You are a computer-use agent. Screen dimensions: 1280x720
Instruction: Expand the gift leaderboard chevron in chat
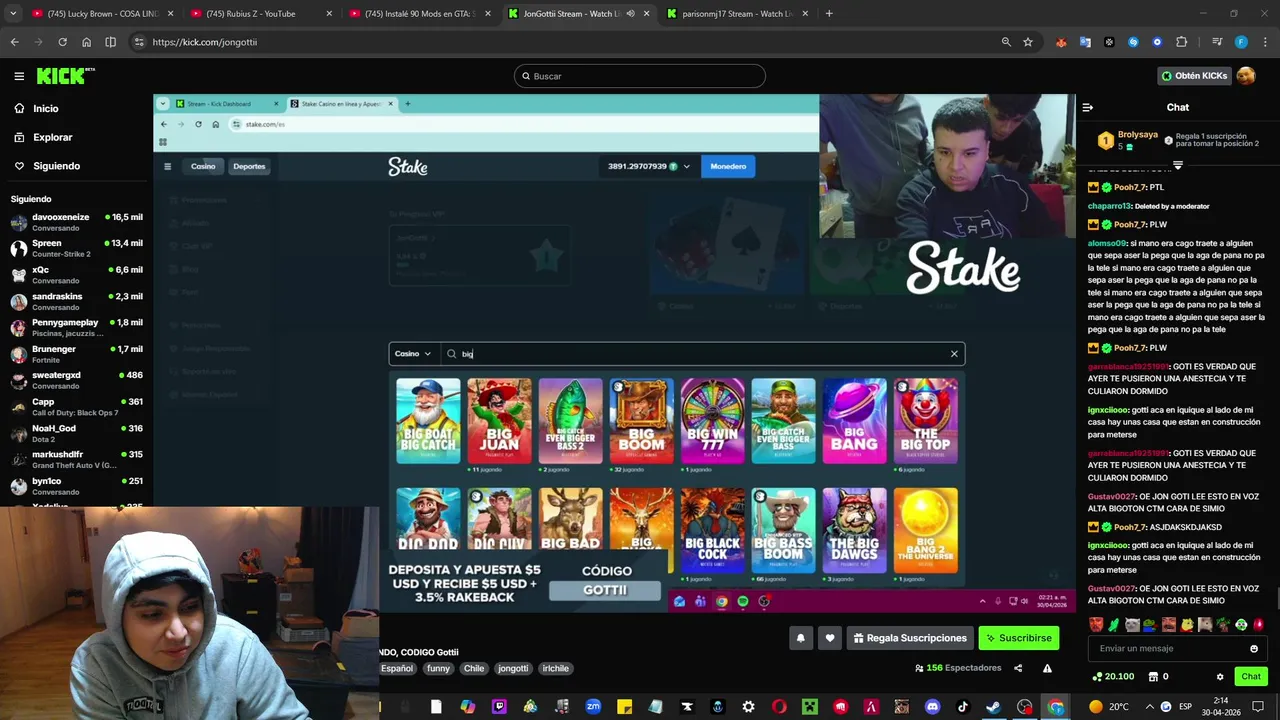click(1177, 165)
